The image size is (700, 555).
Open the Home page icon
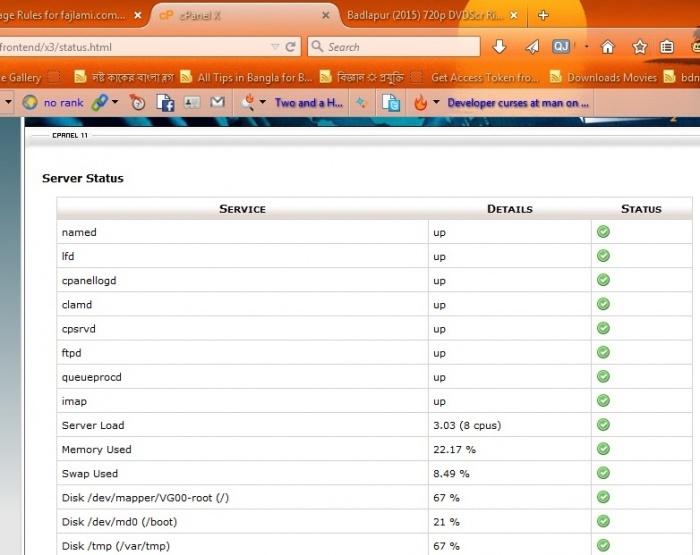608,46
